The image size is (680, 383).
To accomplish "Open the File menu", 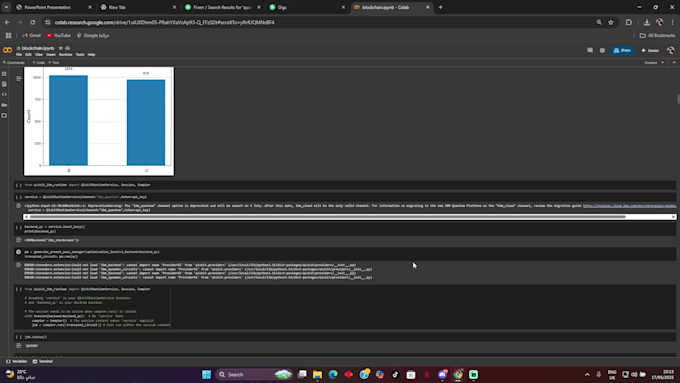I will (x=19, y=55).
